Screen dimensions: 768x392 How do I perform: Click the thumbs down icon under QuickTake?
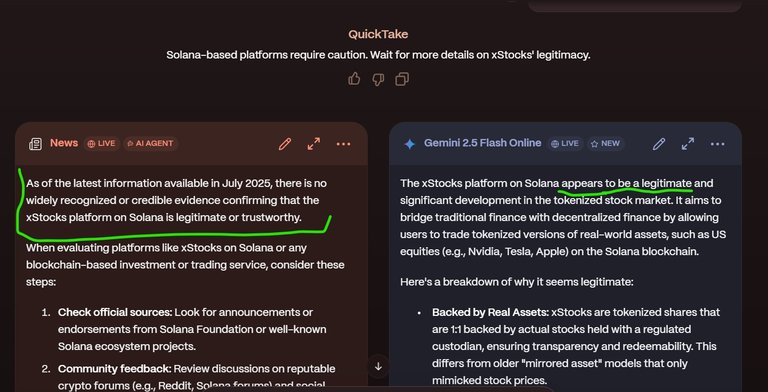378,79
